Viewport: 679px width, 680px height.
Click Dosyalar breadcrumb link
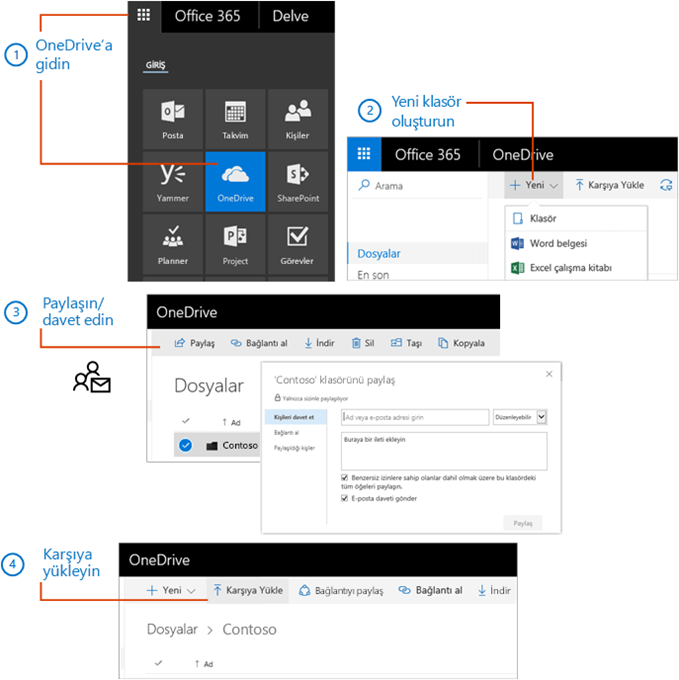point(172,629)
